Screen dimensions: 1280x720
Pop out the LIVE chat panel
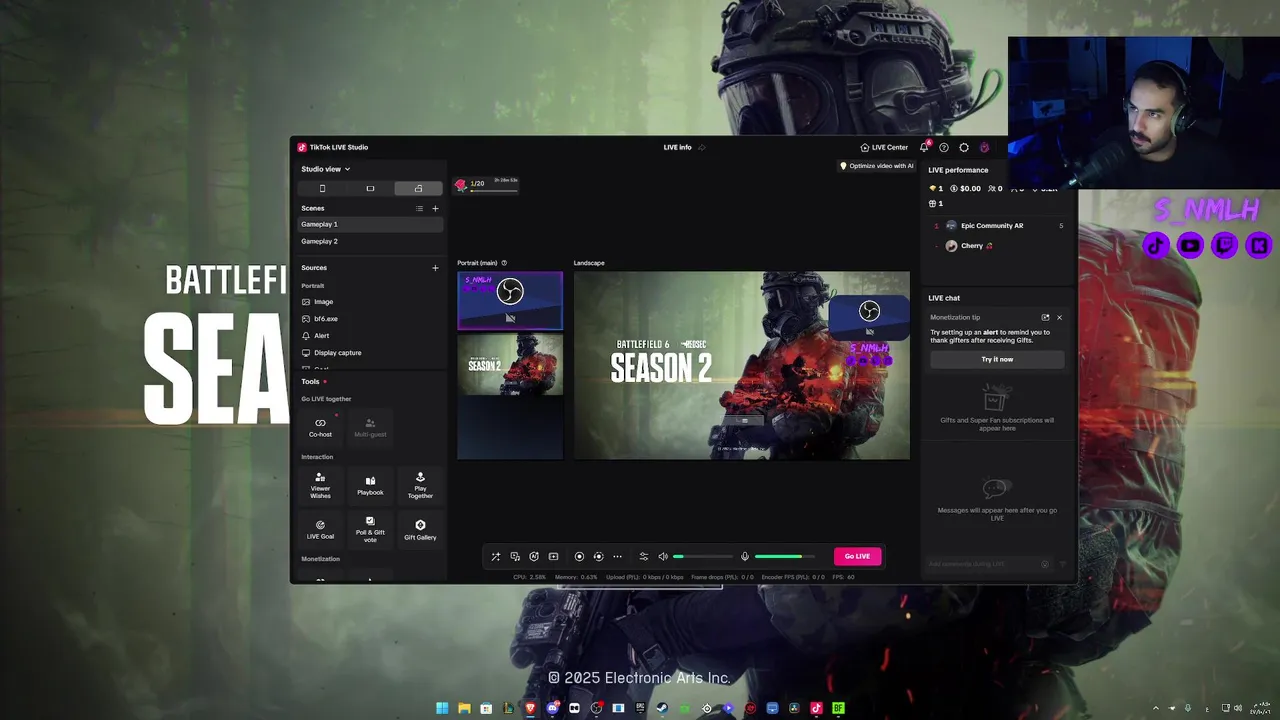[1045, 317]
